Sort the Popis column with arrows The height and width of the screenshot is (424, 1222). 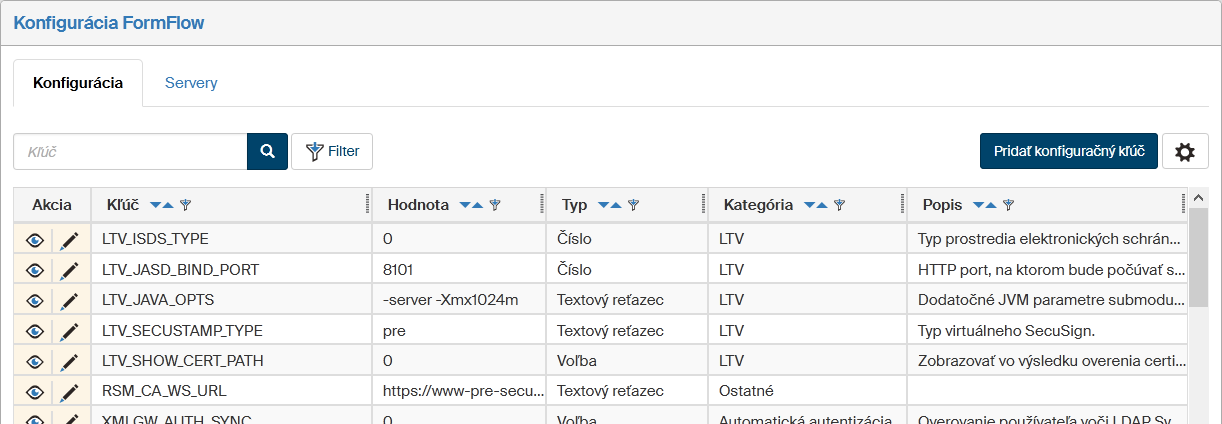click(985, 205)
